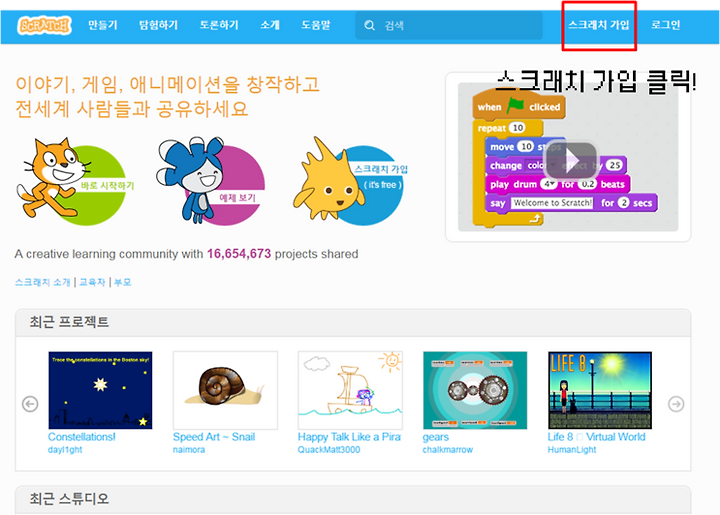Open author QuackMatt3000's profile
Viewport: 720px width, 515px height.
pyautogui.click(x=329, y=450)
